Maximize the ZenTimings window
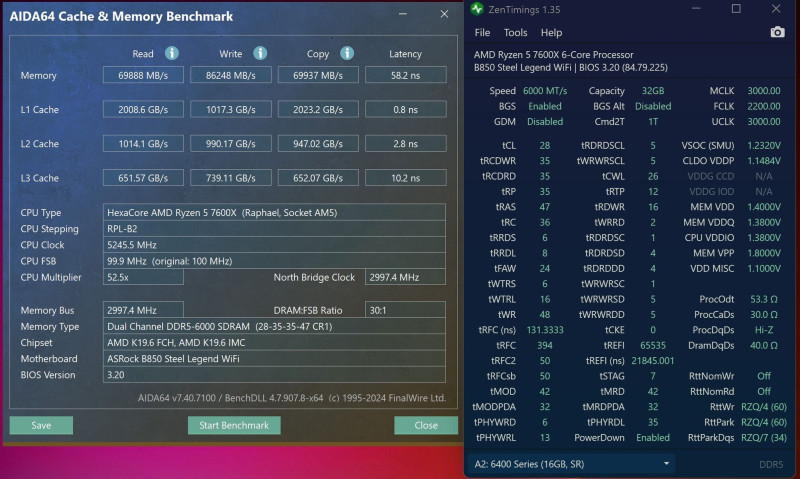 [x=736, y=9]
